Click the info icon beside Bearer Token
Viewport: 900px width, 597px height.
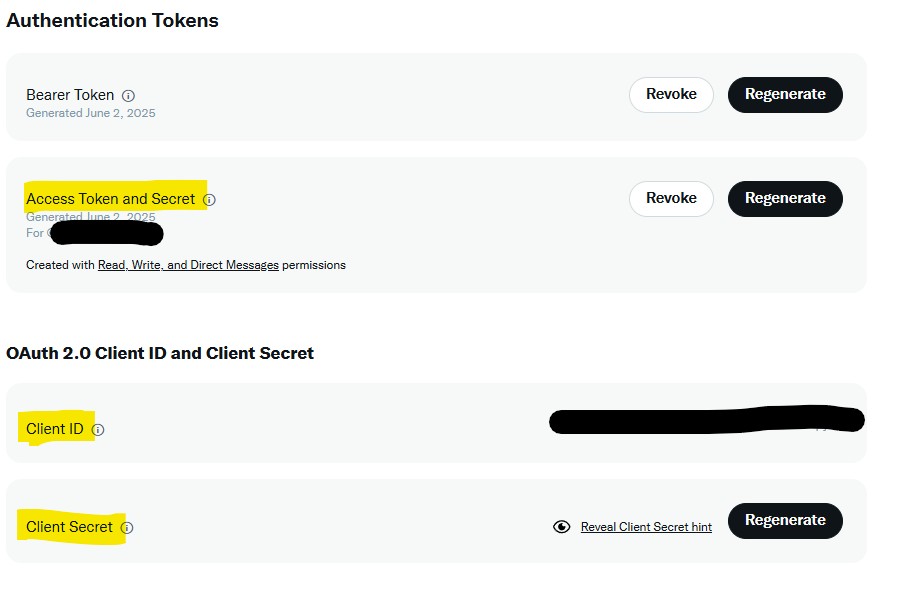pos(129,96)
